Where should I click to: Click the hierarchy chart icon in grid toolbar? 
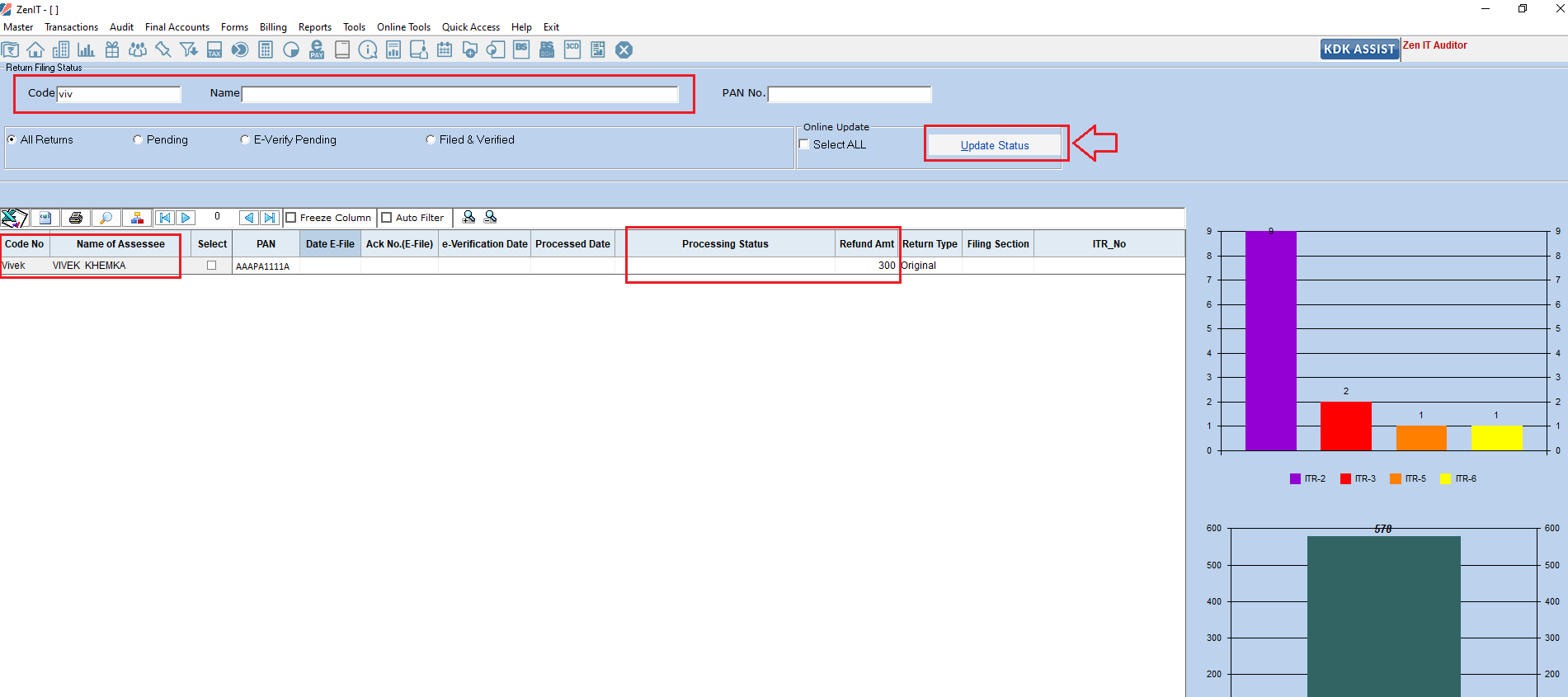138,218
